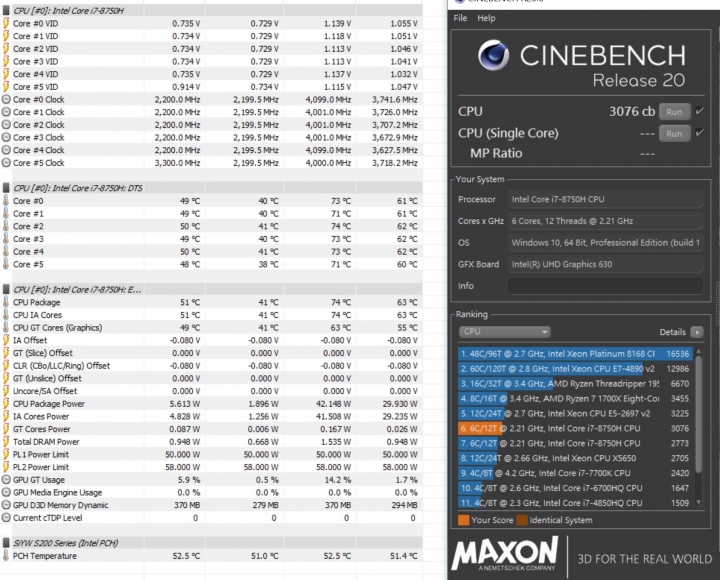Click the bolt icon for PL1 Power Limit
Image resolution: width=720 pixels, height=580 pixels.
pos(6,454)
